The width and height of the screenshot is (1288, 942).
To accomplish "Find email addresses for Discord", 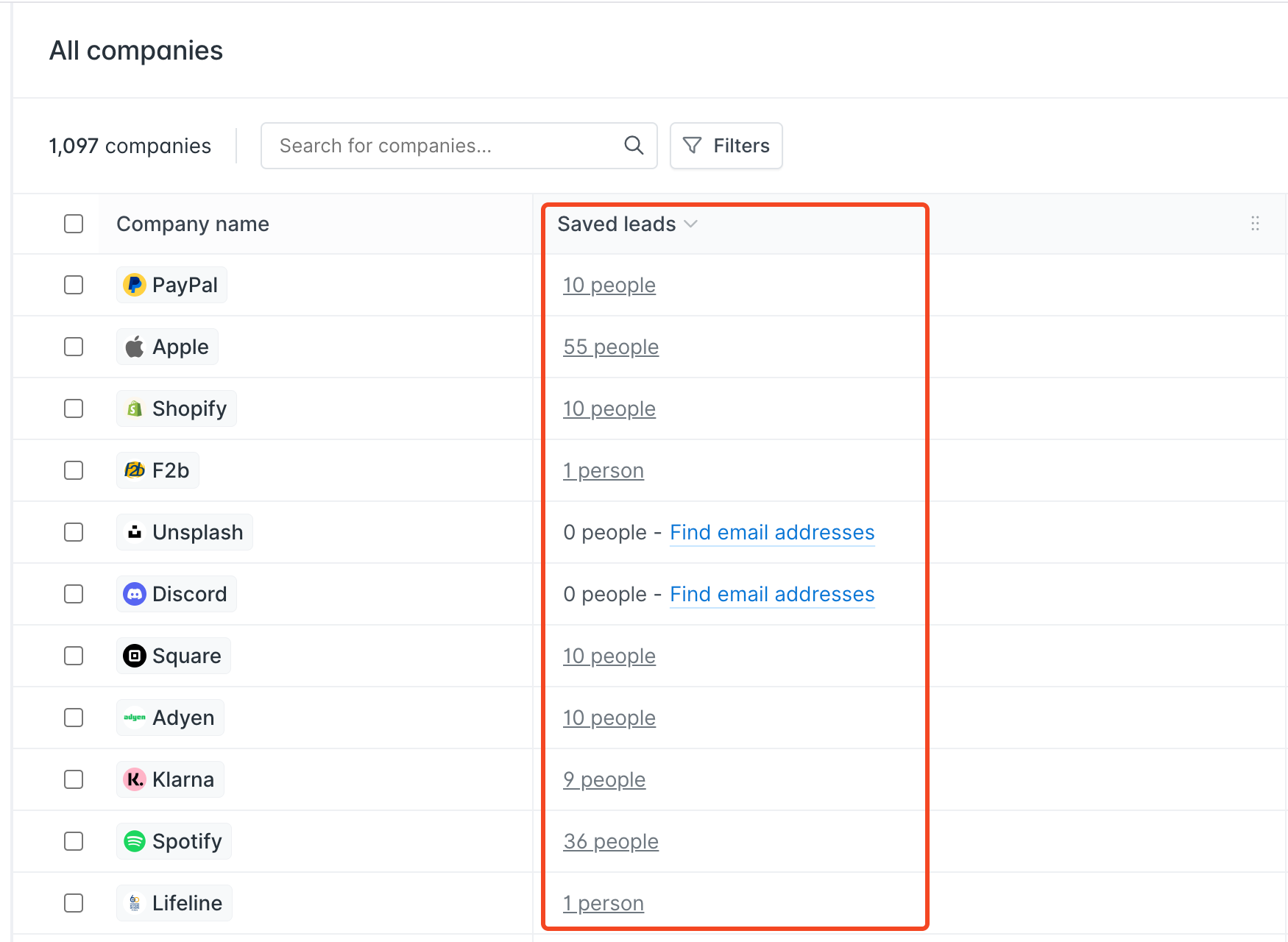I will [772, 594].
